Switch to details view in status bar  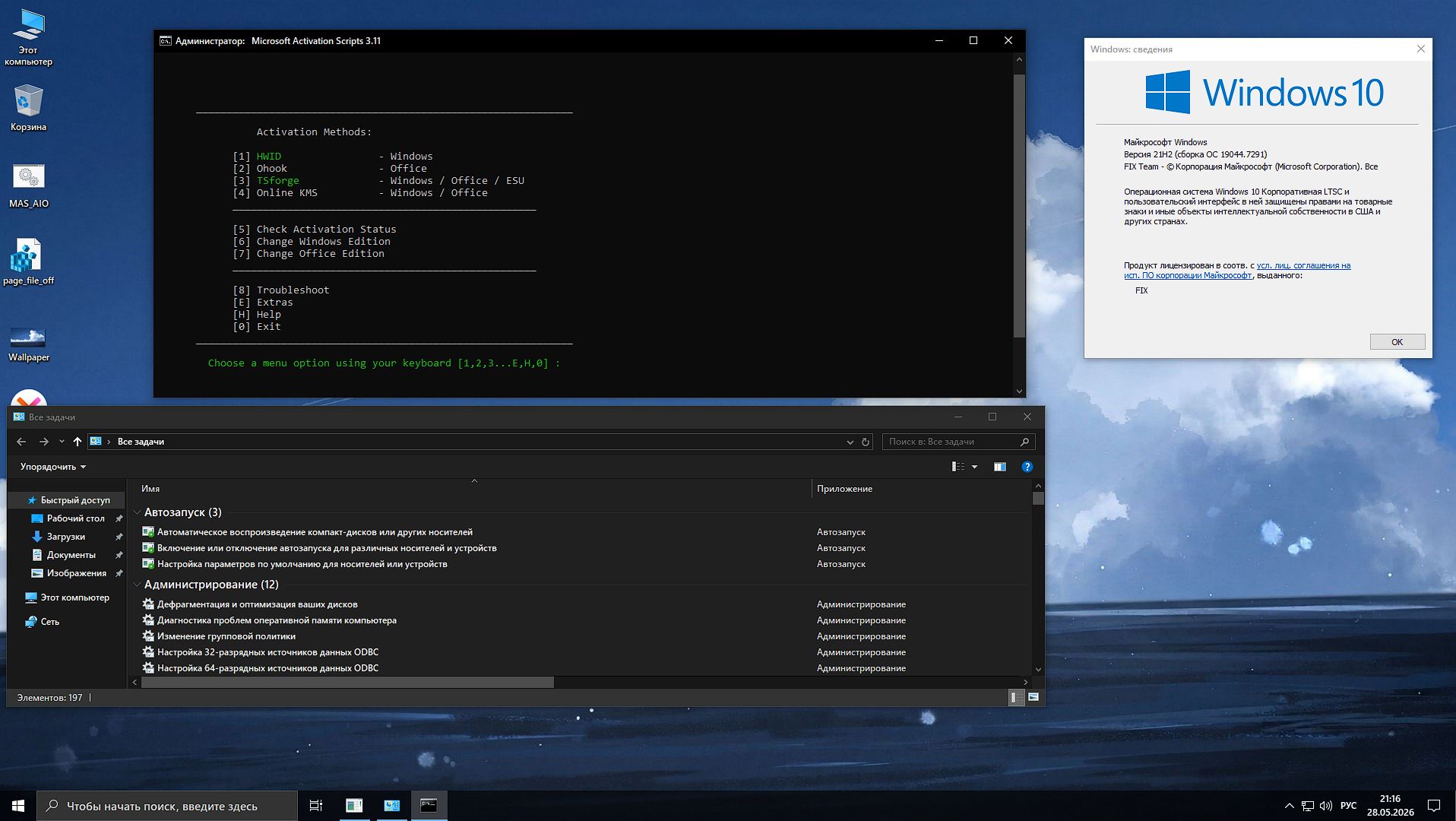(x=1016, y=697)
